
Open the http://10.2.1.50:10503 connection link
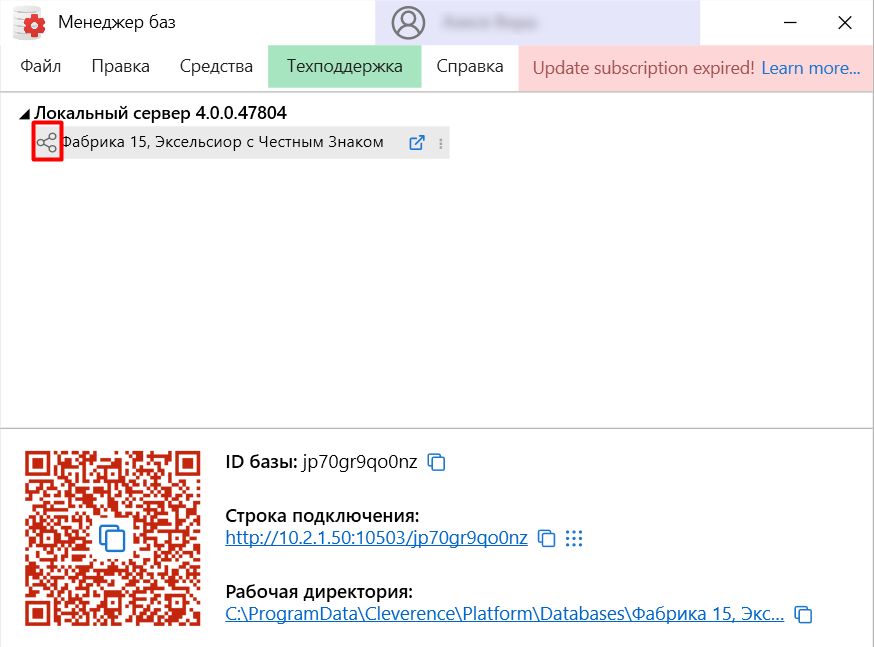pyautogui.click(x=376, y=538)
